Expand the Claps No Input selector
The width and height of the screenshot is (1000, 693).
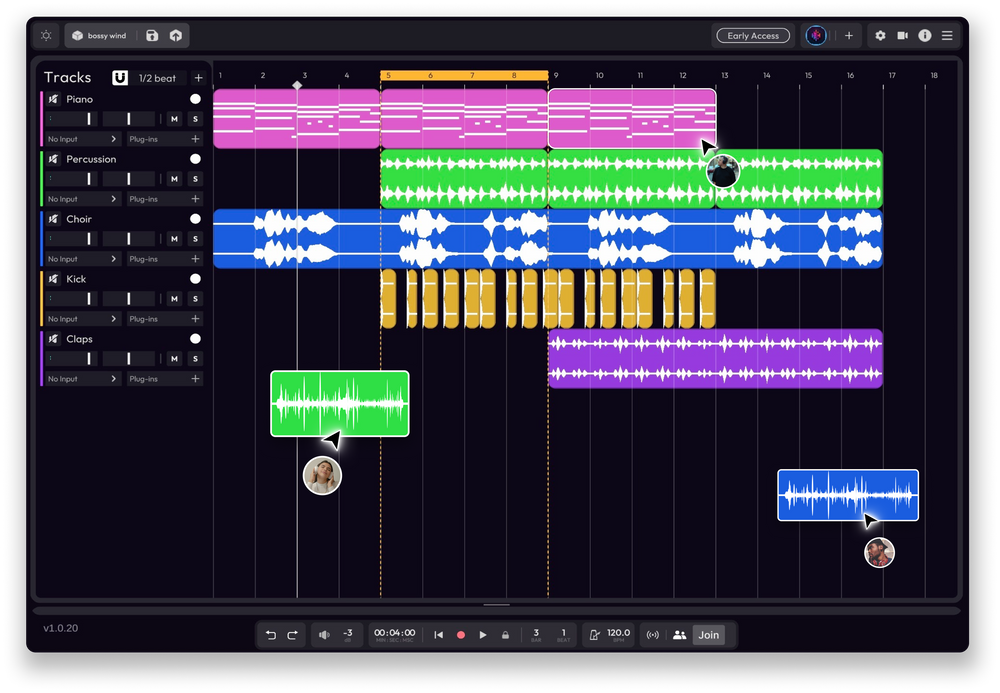click(x=82, y=378)
